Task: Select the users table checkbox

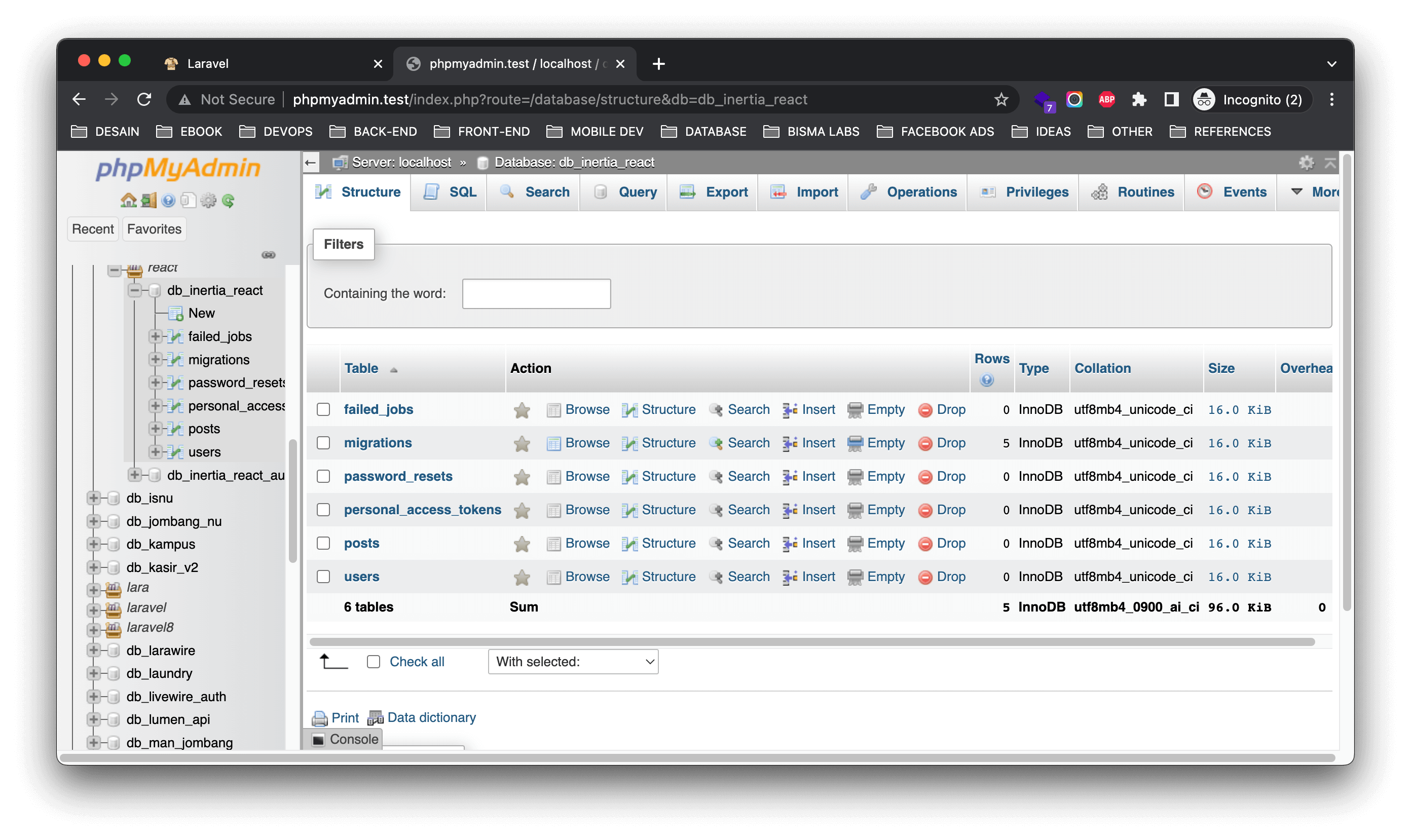Action: click(x=323, y=576)
